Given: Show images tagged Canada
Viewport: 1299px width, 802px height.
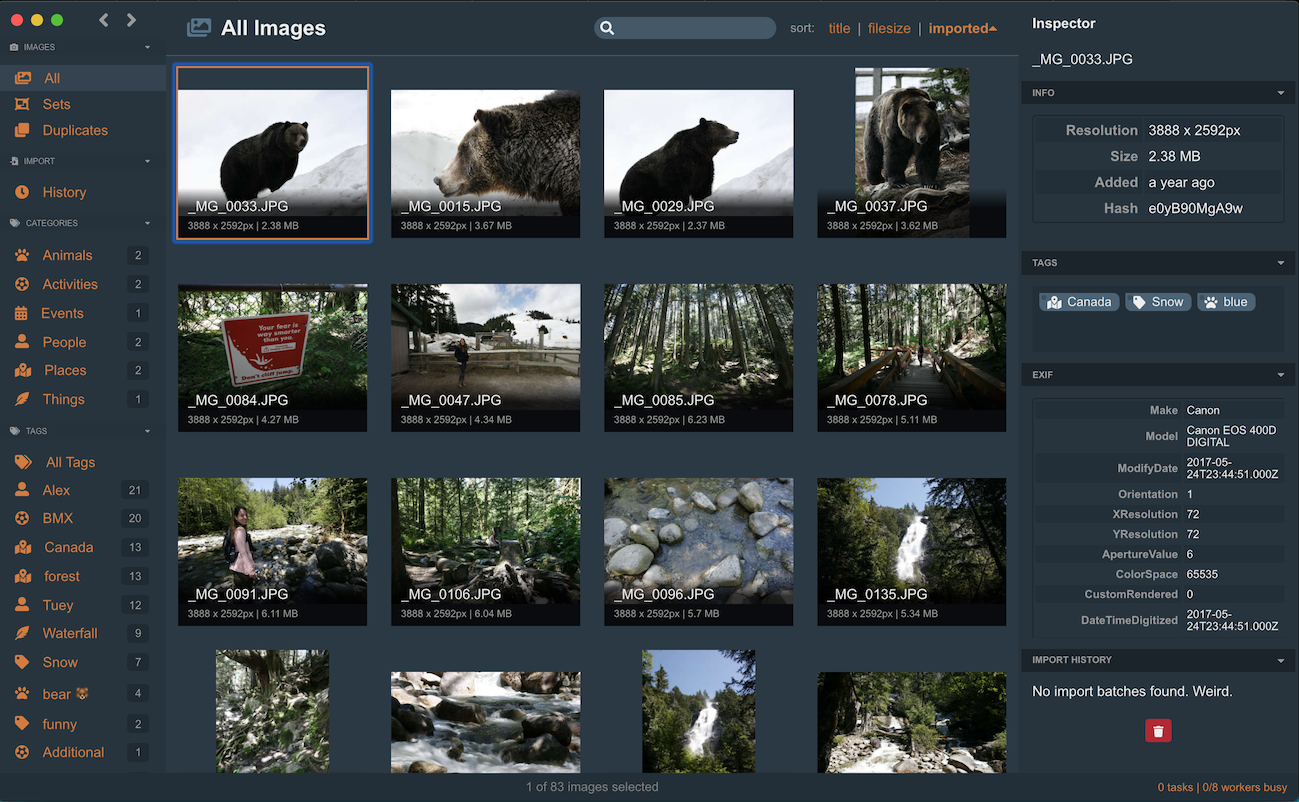Looking at the screenshot, I should pyautogui.click(x=69, y=547).
